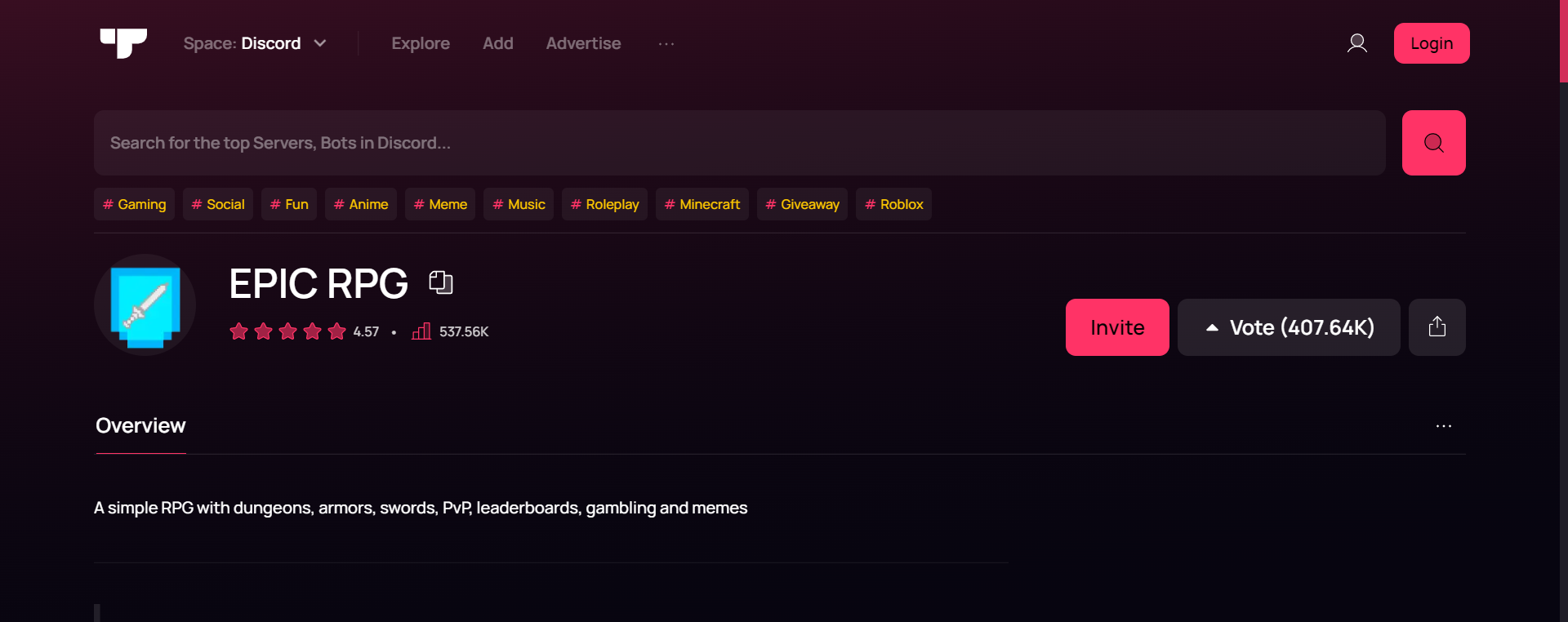Vote for EPIC RPG bot
1568x622 pixels.
point(1288,327)
